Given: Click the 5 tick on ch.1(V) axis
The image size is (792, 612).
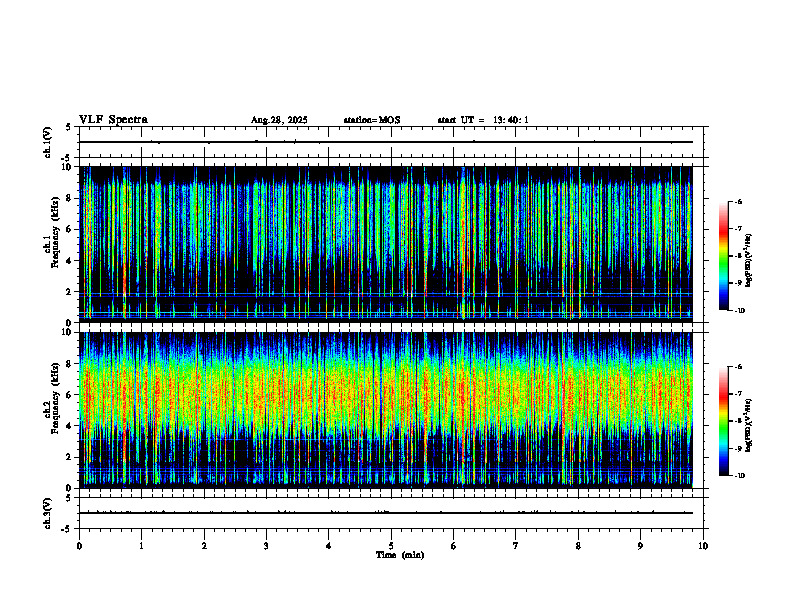Looking at the screenshot, I should point(68,127).
